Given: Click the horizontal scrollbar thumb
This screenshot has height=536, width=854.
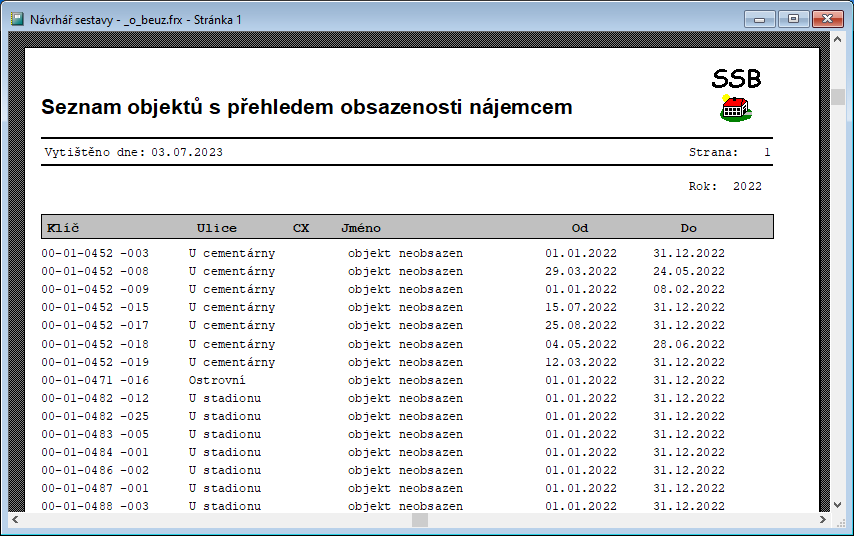Looking at the screenshot, I should tap(420, 520).
